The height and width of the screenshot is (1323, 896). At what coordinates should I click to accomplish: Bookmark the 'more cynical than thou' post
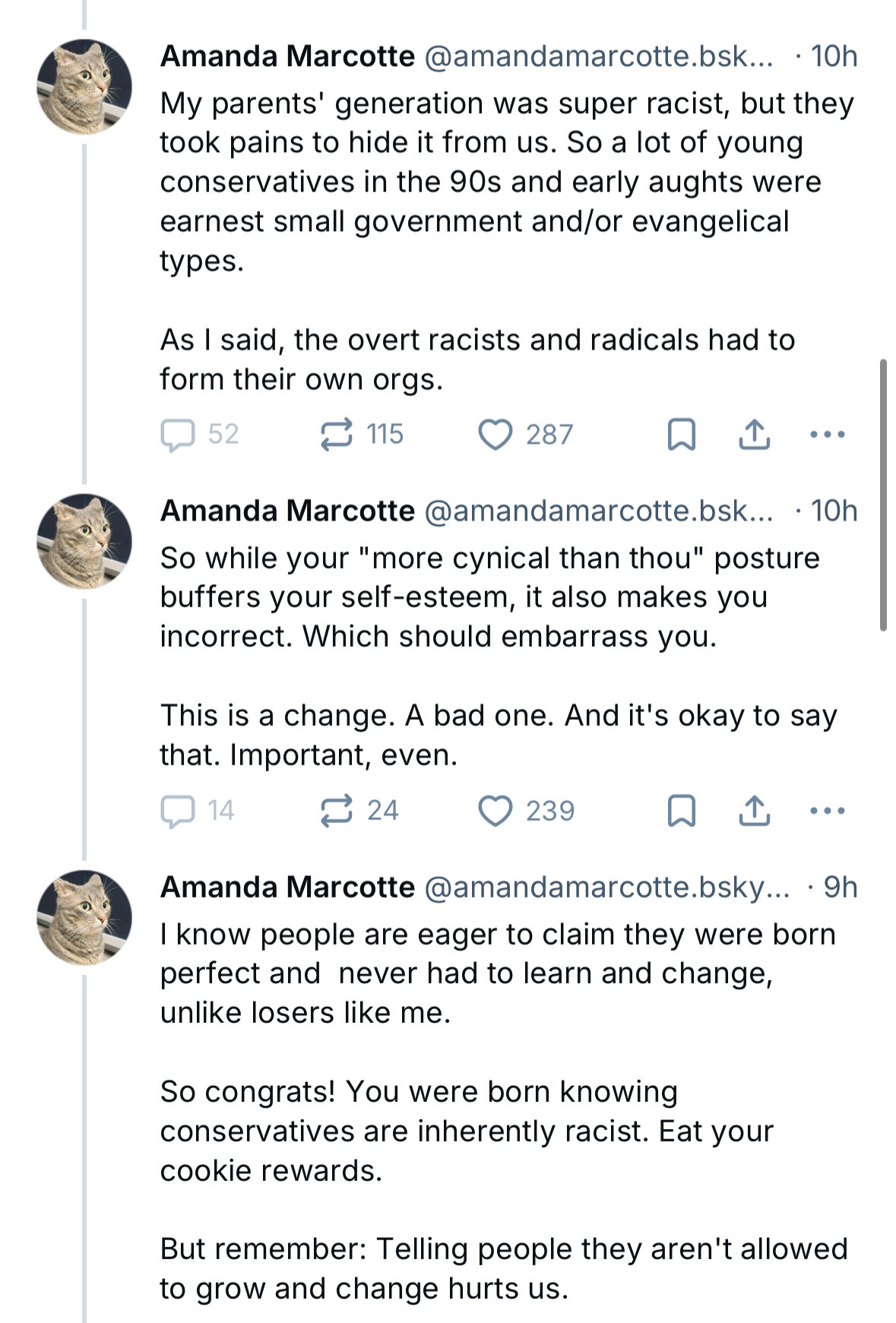(x=681, y=811)
